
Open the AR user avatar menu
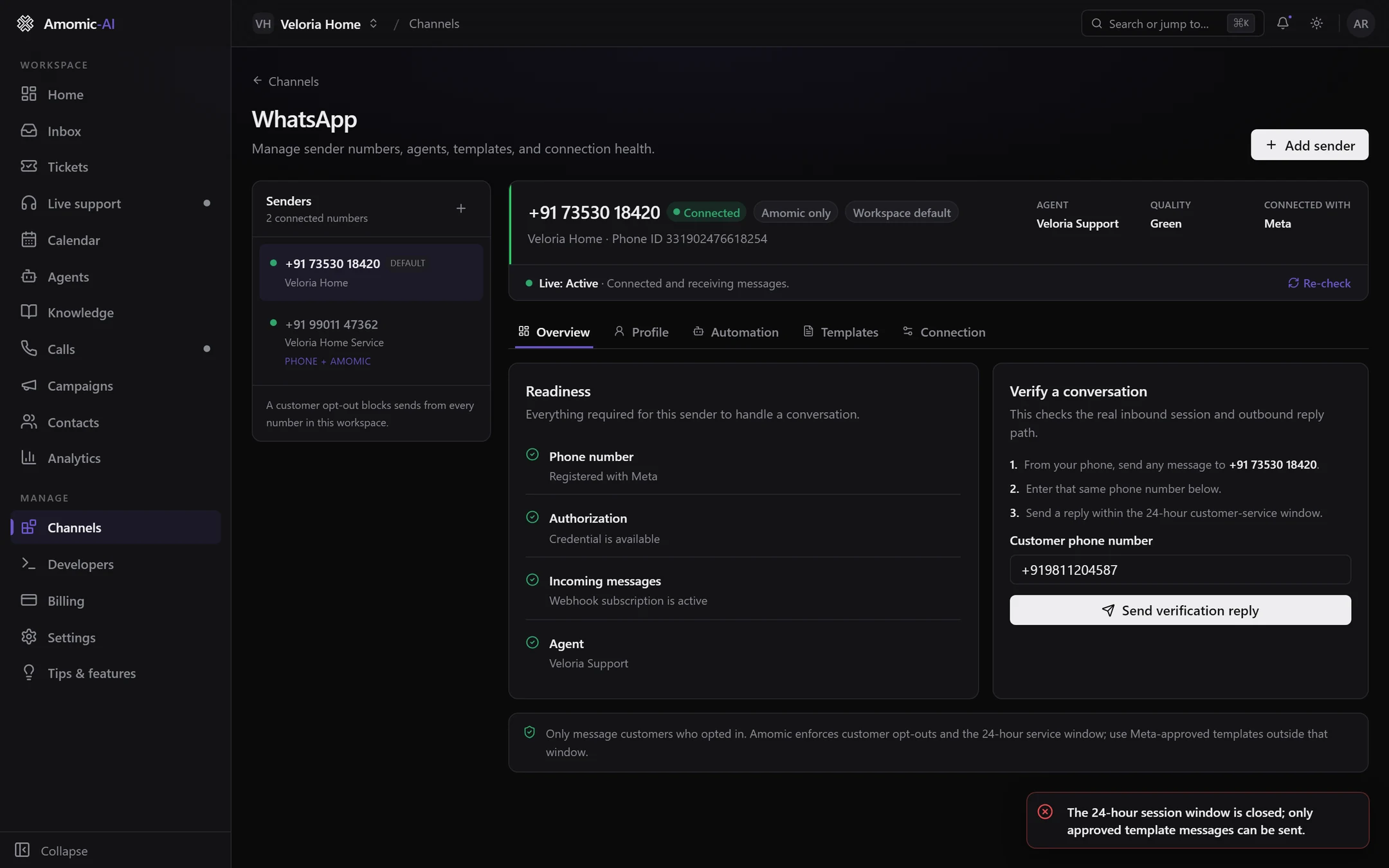[x=1360, y=24]
